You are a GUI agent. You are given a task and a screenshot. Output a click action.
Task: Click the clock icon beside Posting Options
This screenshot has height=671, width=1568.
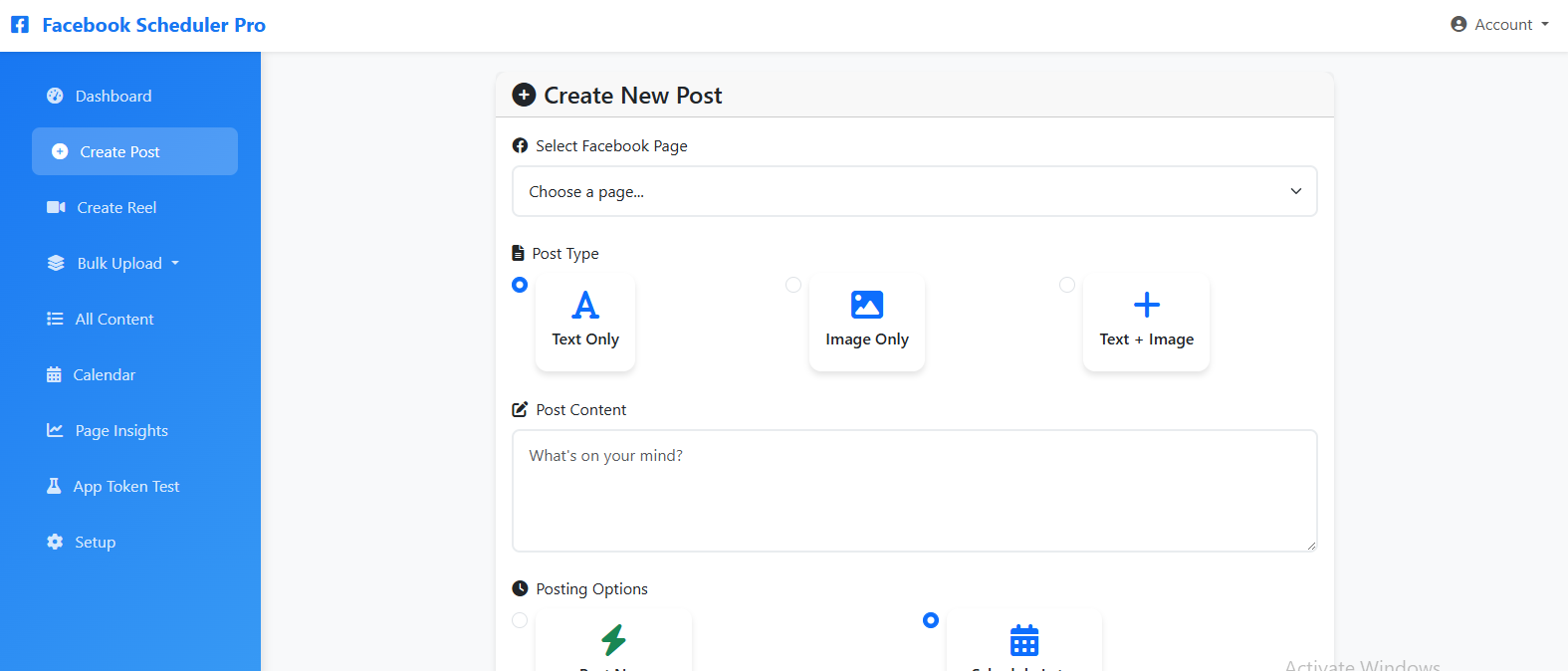(520, 588)
